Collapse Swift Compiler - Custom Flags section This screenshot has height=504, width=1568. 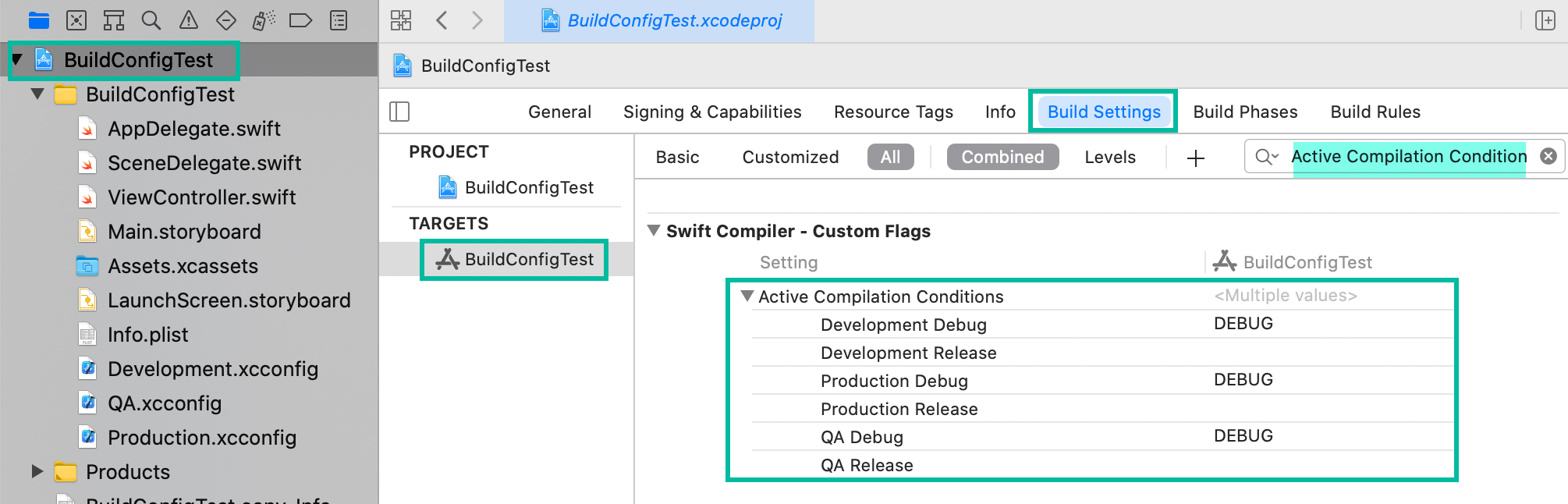click(654, 231)
